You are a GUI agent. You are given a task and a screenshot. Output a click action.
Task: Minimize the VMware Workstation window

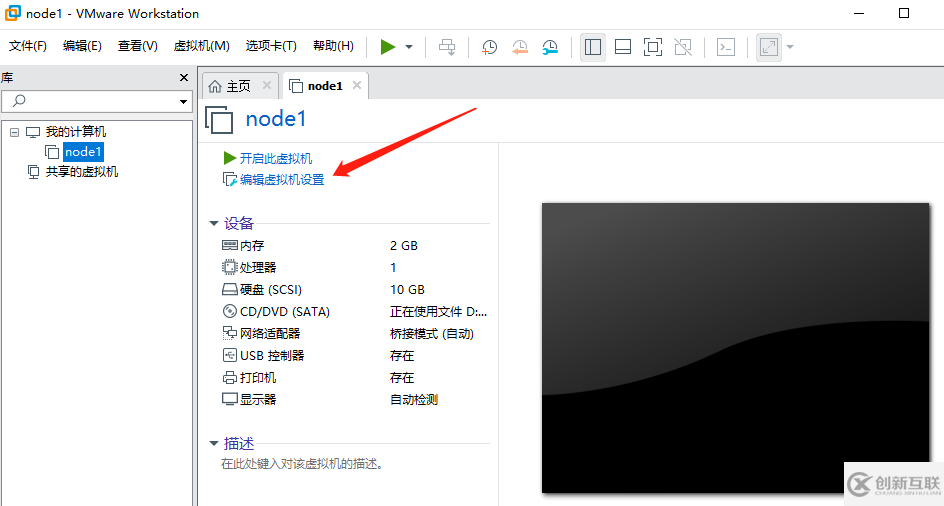pos(859,13)
